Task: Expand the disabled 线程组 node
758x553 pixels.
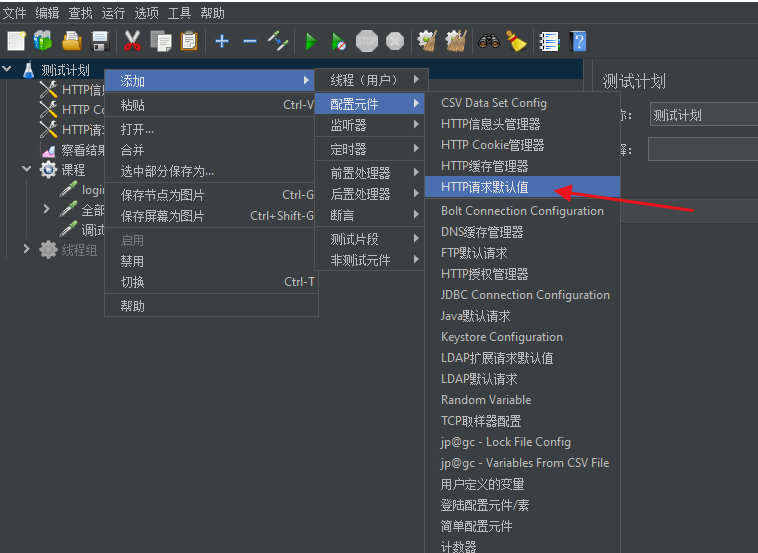Action: pos(27,249)
